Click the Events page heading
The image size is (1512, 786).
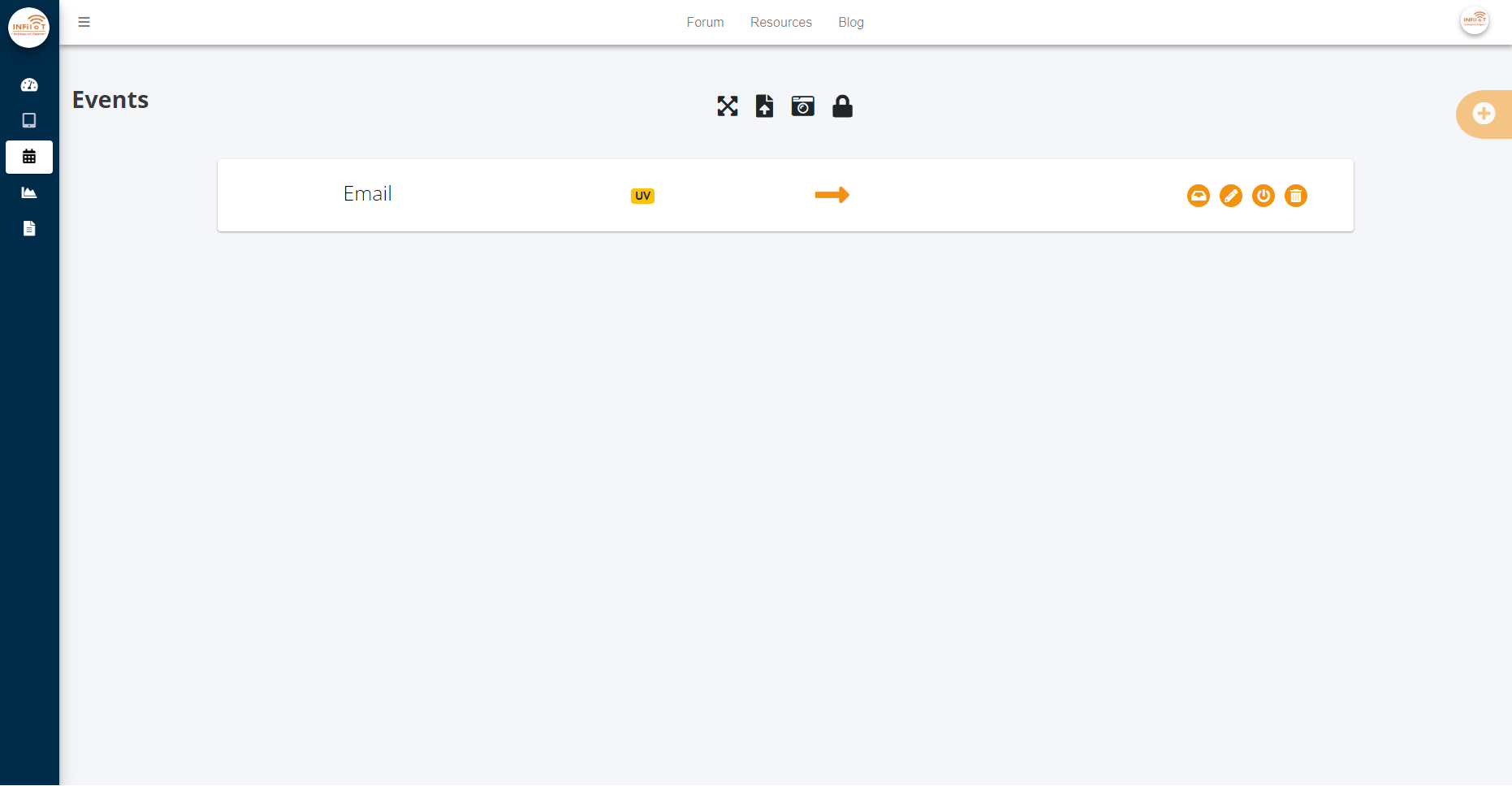110,100
